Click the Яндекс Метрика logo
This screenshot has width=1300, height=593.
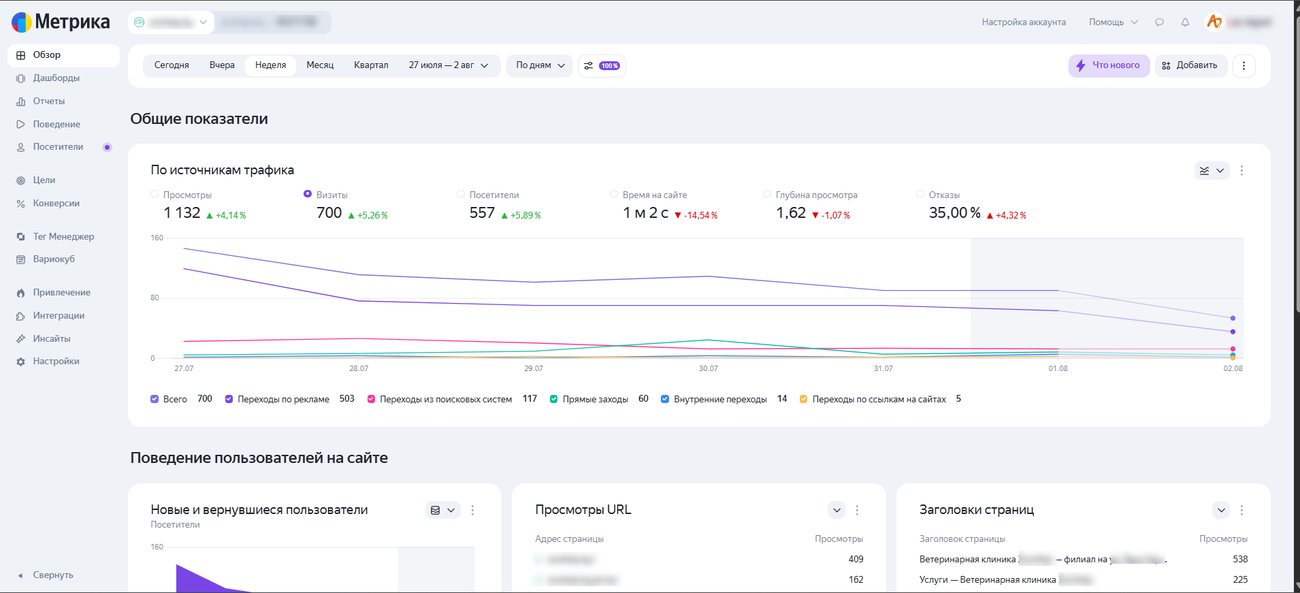click(61, 21)
